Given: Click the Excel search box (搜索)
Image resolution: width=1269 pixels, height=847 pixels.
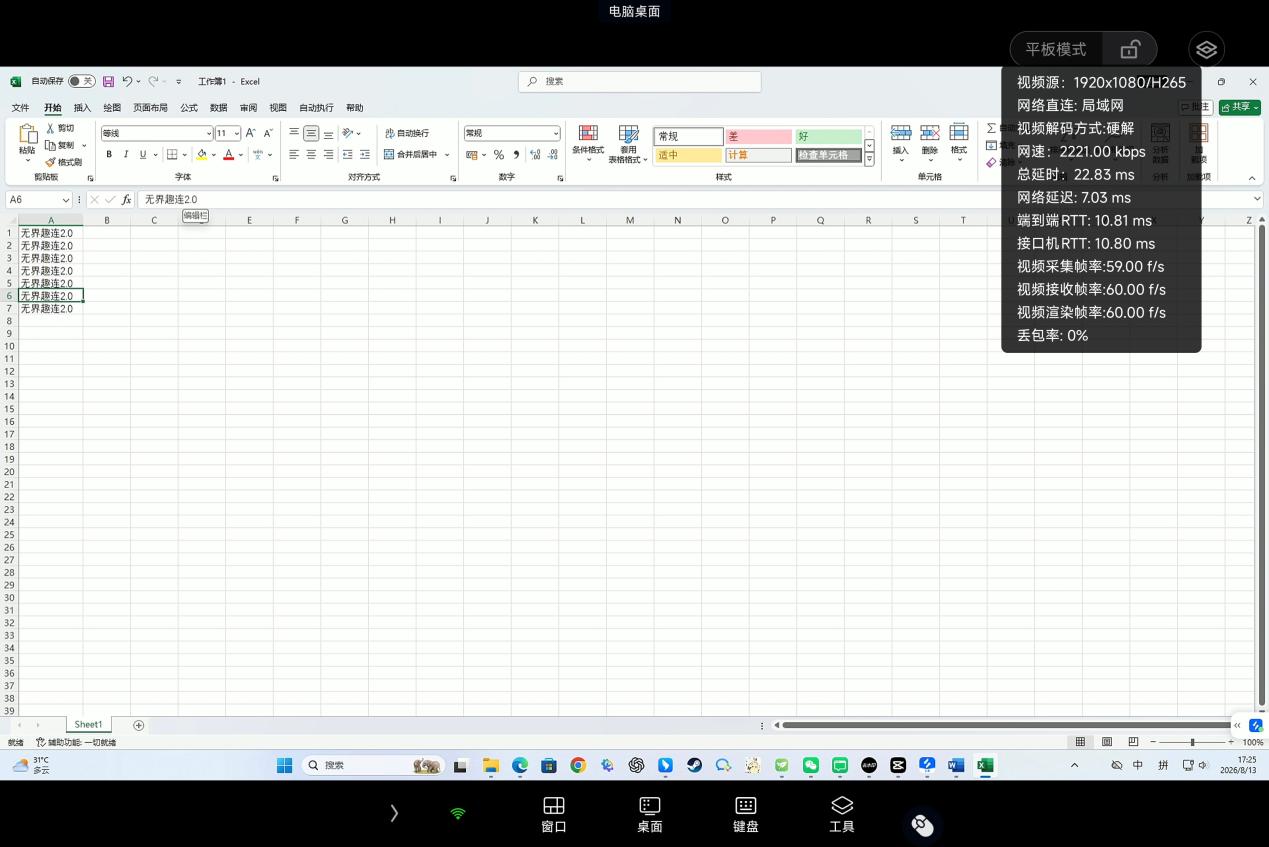Looking at the screenshot, I should pyautogui.click(x=639, y=82).
